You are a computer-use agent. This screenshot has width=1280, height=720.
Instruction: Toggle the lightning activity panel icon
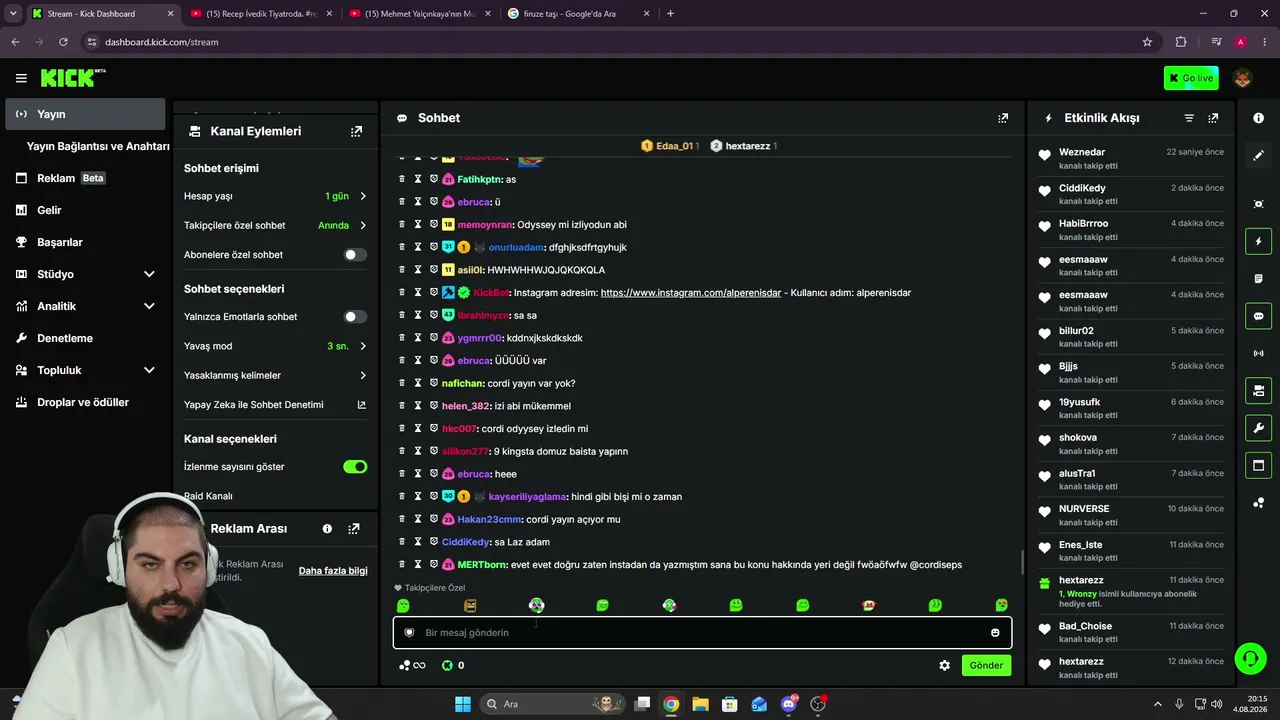1258,241
